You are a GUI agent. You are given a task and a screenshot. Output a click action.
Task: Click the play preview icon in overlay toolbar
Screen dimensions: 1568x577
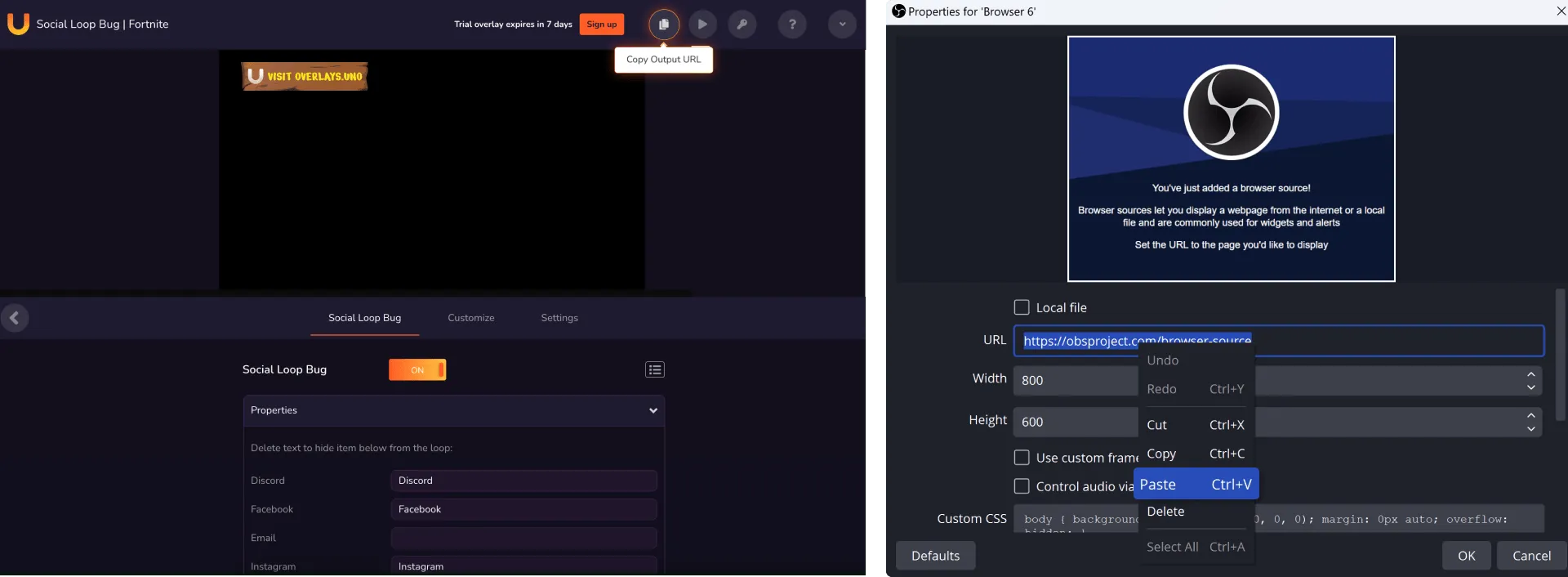coord(702,25)
